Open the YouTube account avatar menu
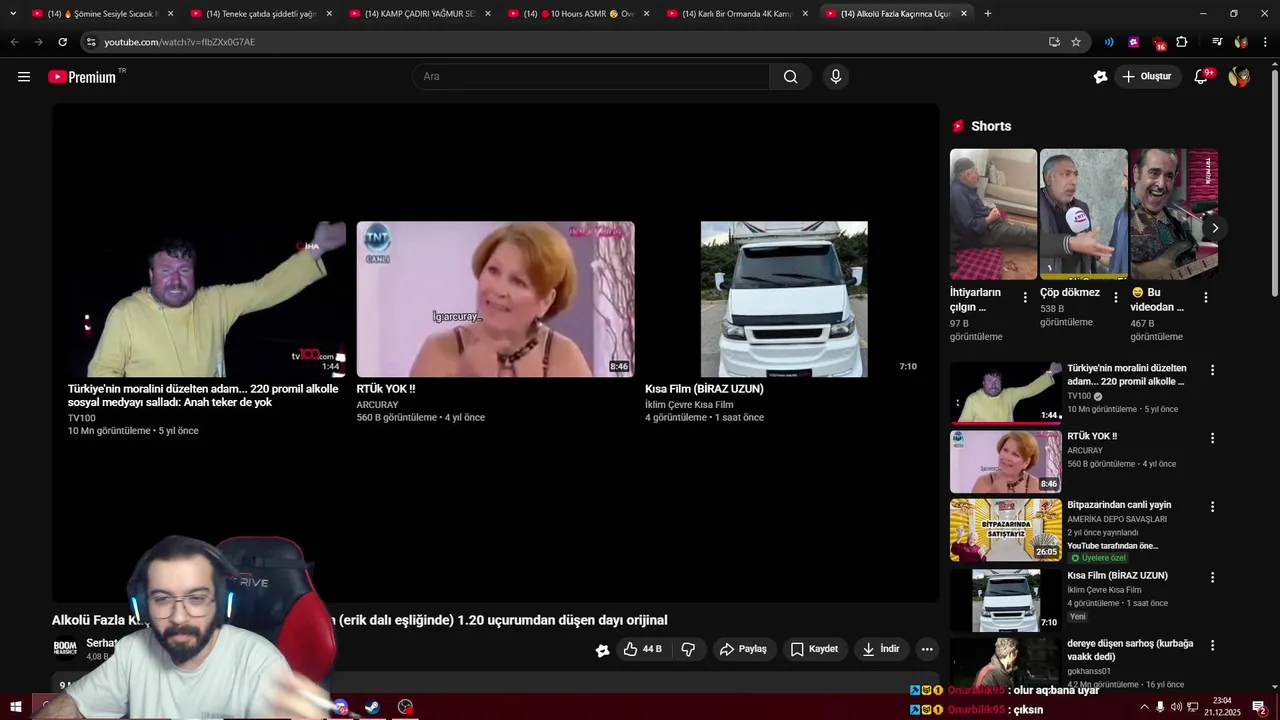The image size is (1280, 720). pos(1239,77)
